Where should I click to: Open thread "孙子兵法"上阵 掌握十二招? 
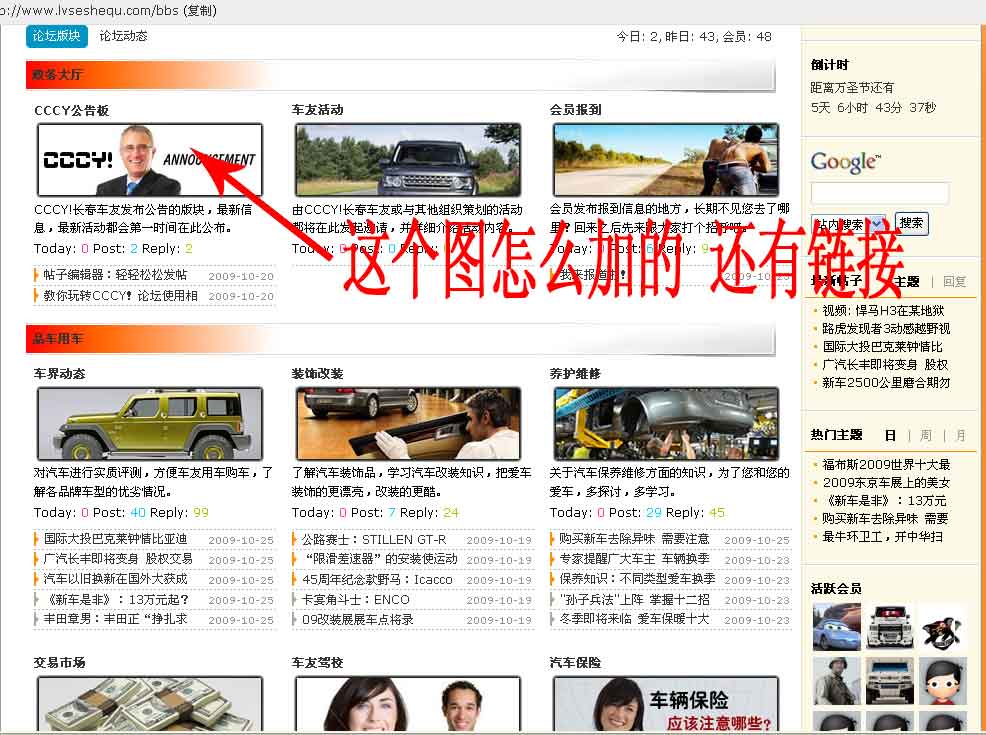click(634, 599)
